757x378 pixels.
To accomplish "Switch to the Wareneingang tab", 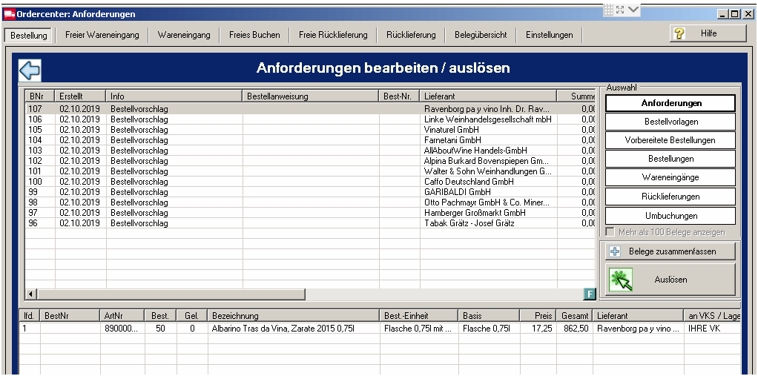I will 183,35.
